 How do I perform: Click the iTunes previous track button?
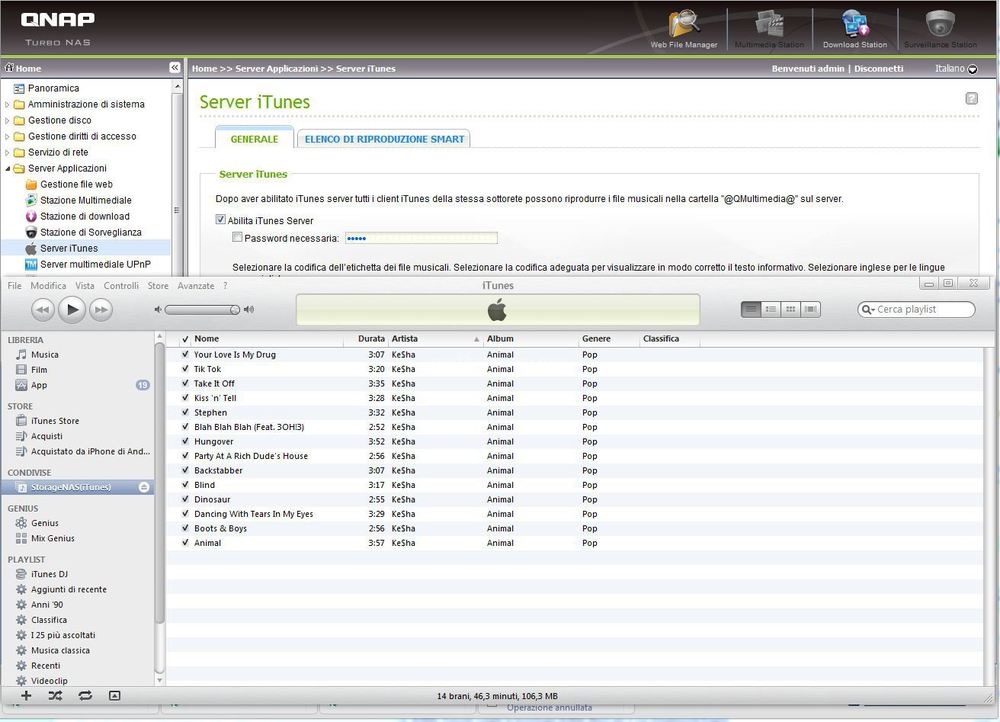coord(43,310)
